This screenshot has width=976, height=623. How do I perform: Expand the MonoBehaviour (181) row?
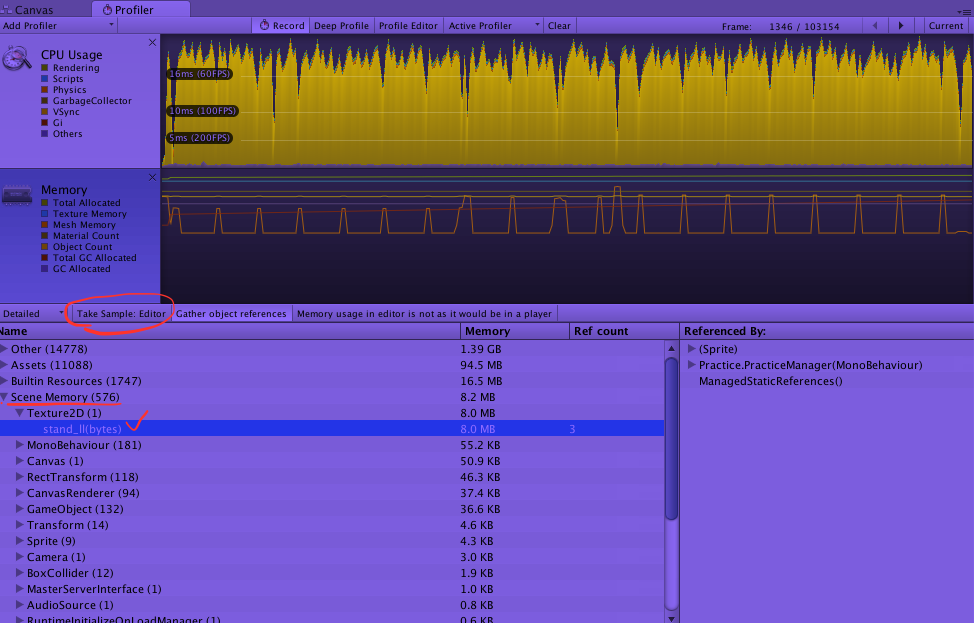20,445
